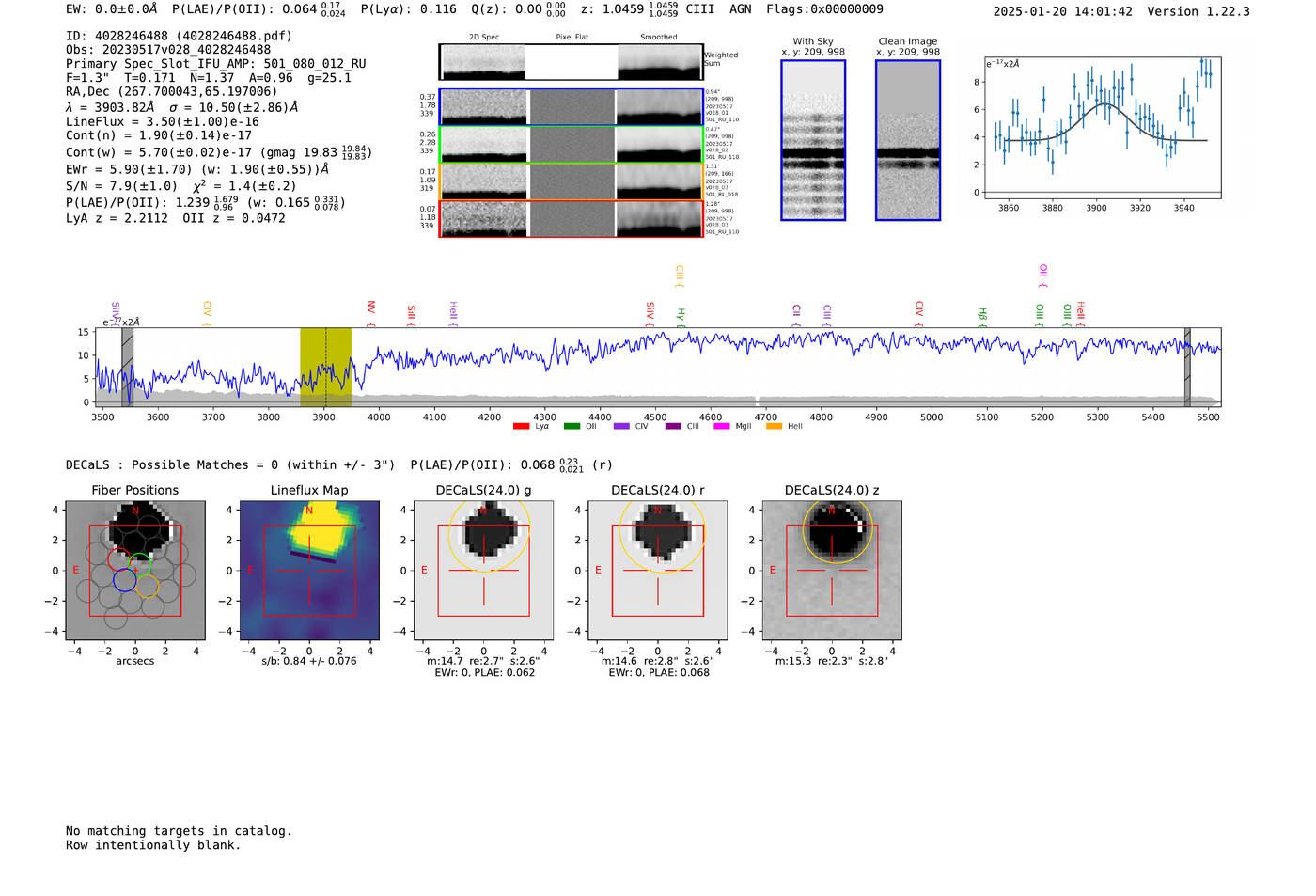
Task: Click the SiII line label above spectrum
Action: (411, 315)
